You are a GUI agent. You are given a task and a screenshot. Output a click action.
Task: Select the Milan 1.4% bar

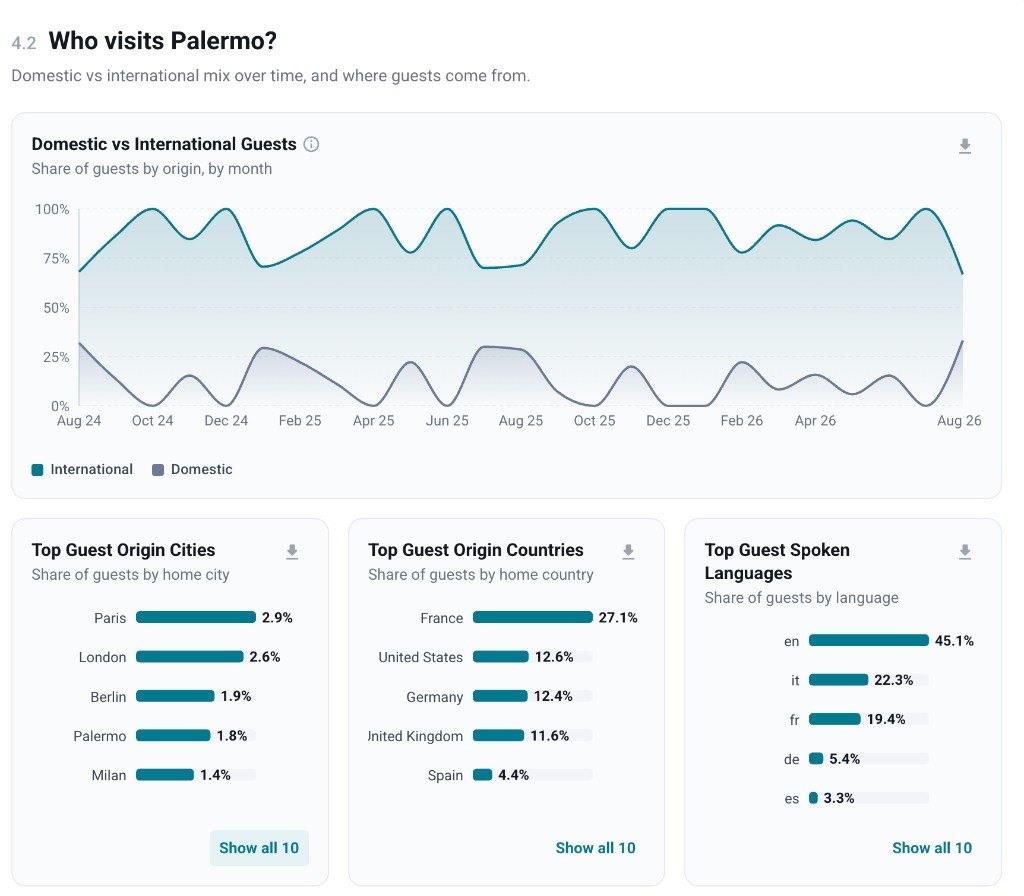tap(165, 775)
